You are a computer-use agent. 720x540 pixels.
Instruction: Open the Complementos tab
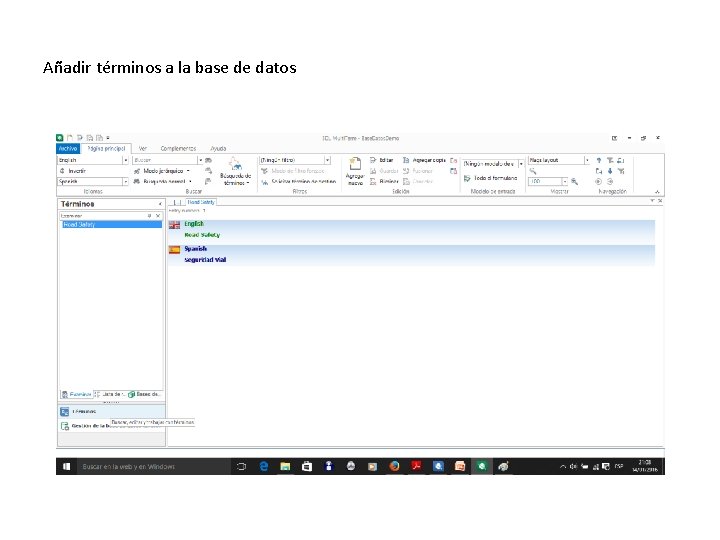pos(178,148)
